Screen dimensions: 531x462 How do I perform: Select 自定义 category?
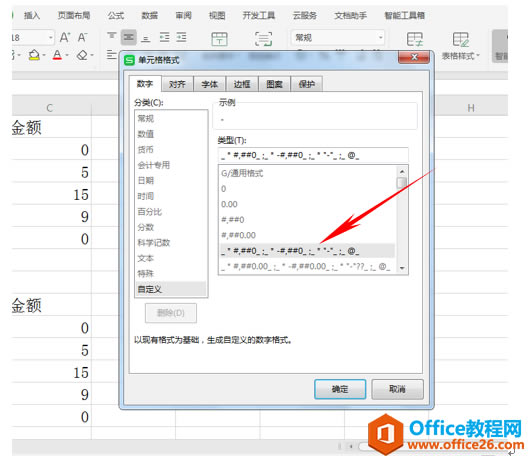tap(171, 289)
